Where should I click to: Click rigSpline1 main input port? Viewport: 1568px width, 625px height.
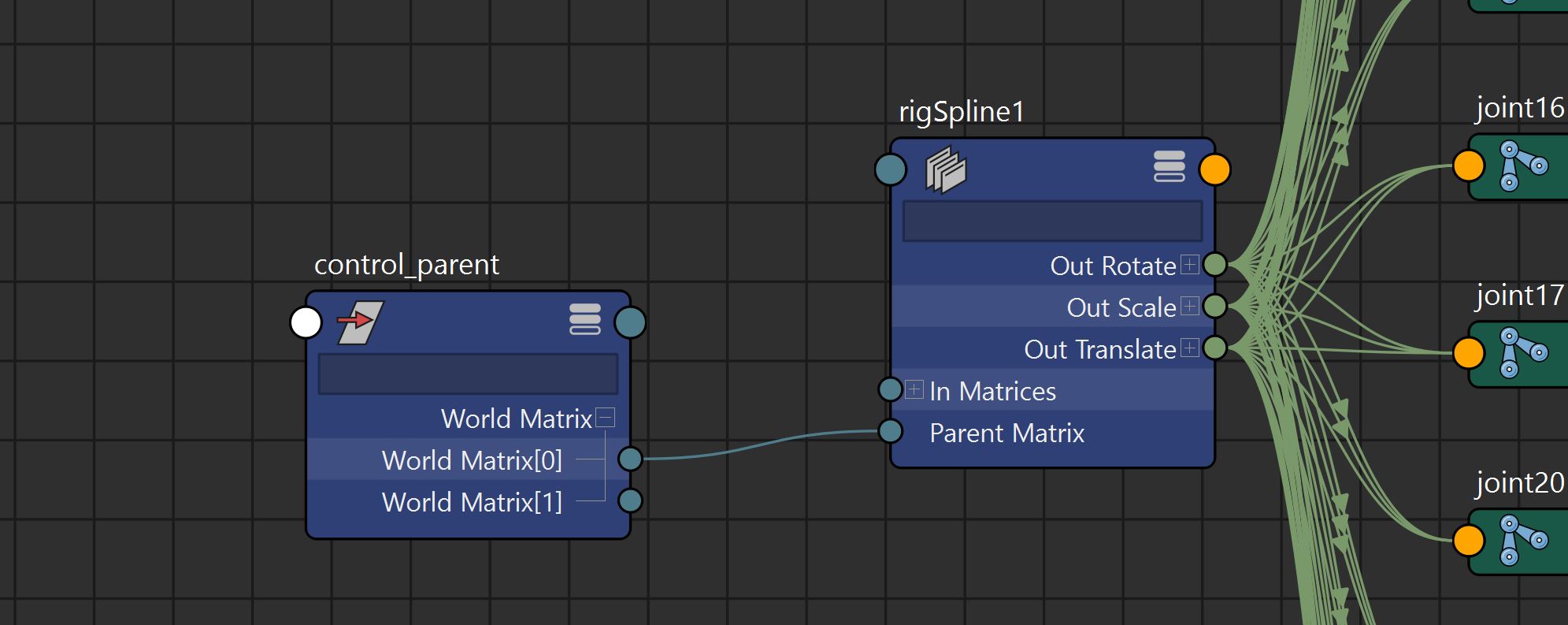[x=891, y=169]
